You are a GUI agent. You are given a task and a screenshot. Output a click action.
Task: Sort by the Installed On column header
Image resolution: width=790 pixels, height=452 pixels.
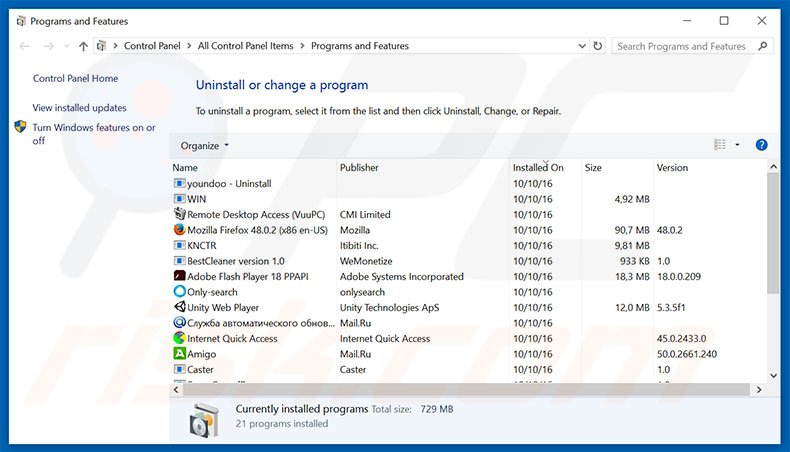[x=546, y=167]
